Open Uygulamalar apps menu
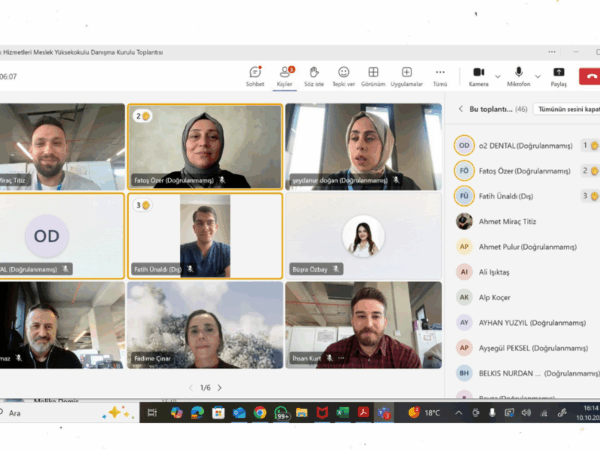This screenshot has width=600, height=450. pos(407,75)
